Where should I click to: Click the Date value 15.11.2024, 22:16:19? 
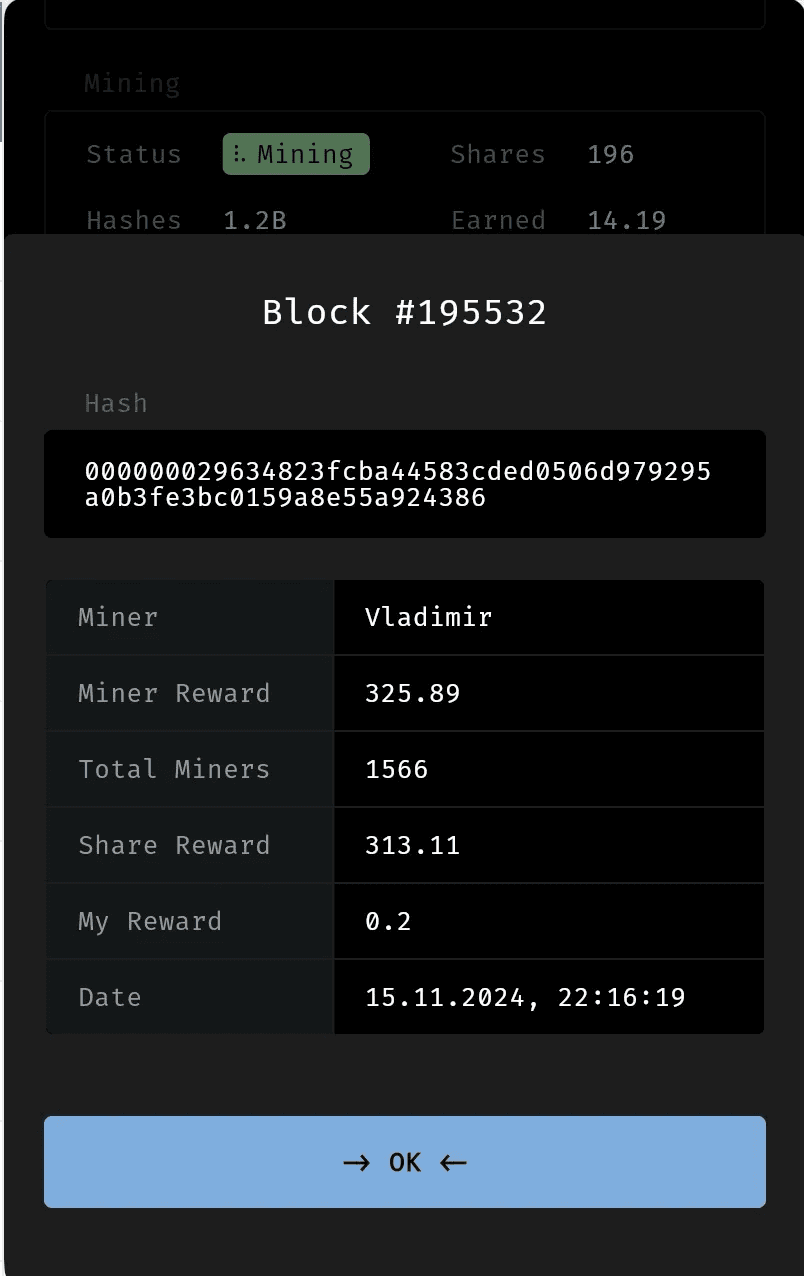[x=525, y=997]
